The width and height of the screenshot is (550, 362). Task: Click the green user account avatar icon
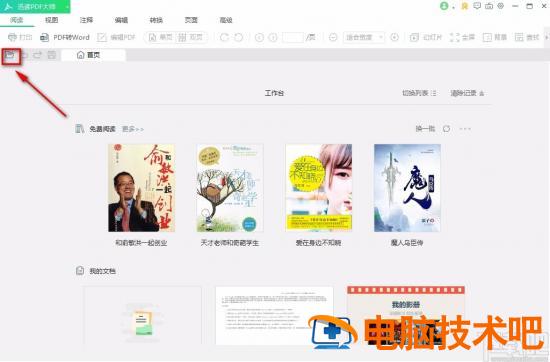coord(444,6)
